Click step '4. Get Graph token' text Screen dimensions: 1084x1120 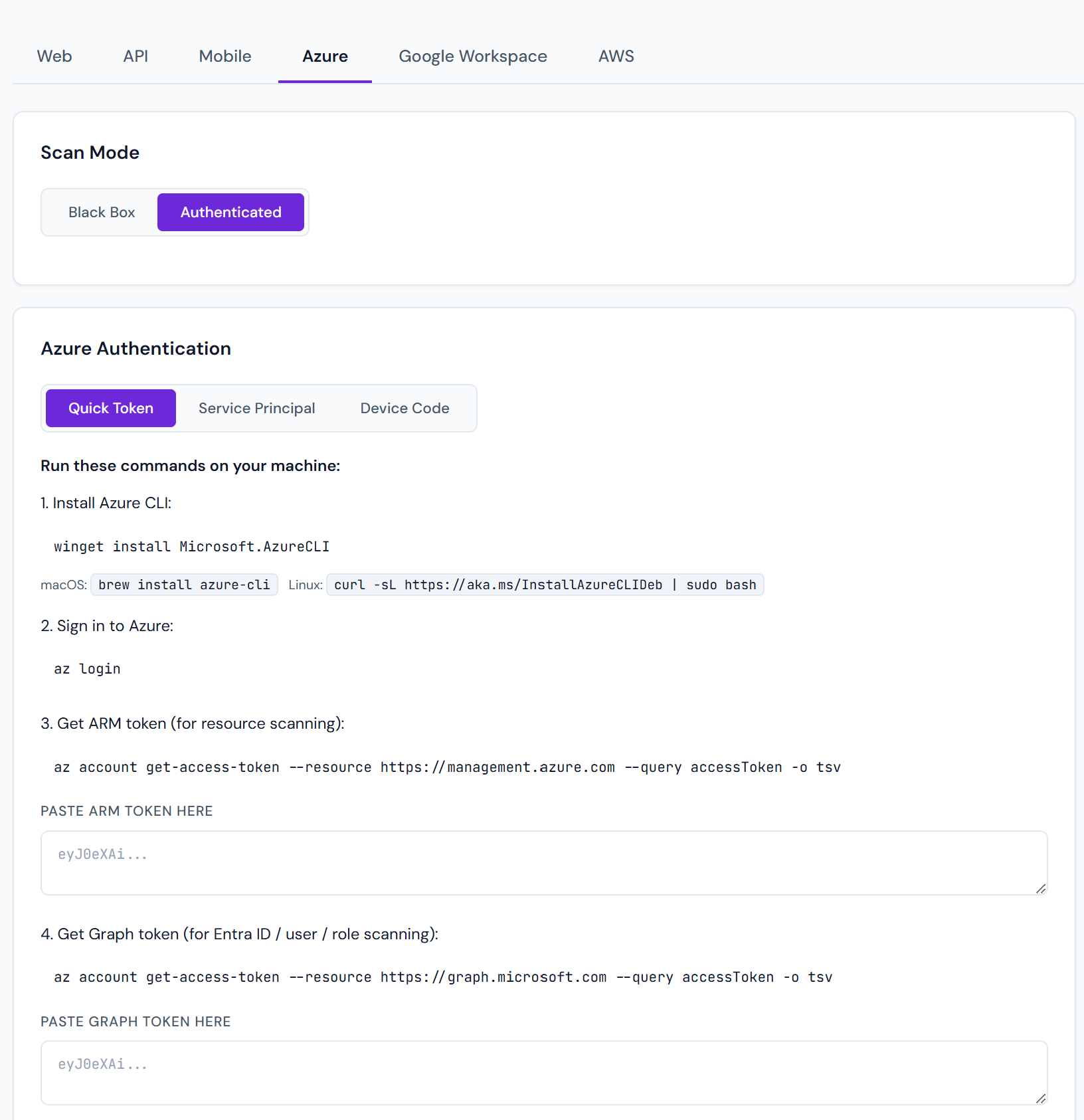coord(240,934)
